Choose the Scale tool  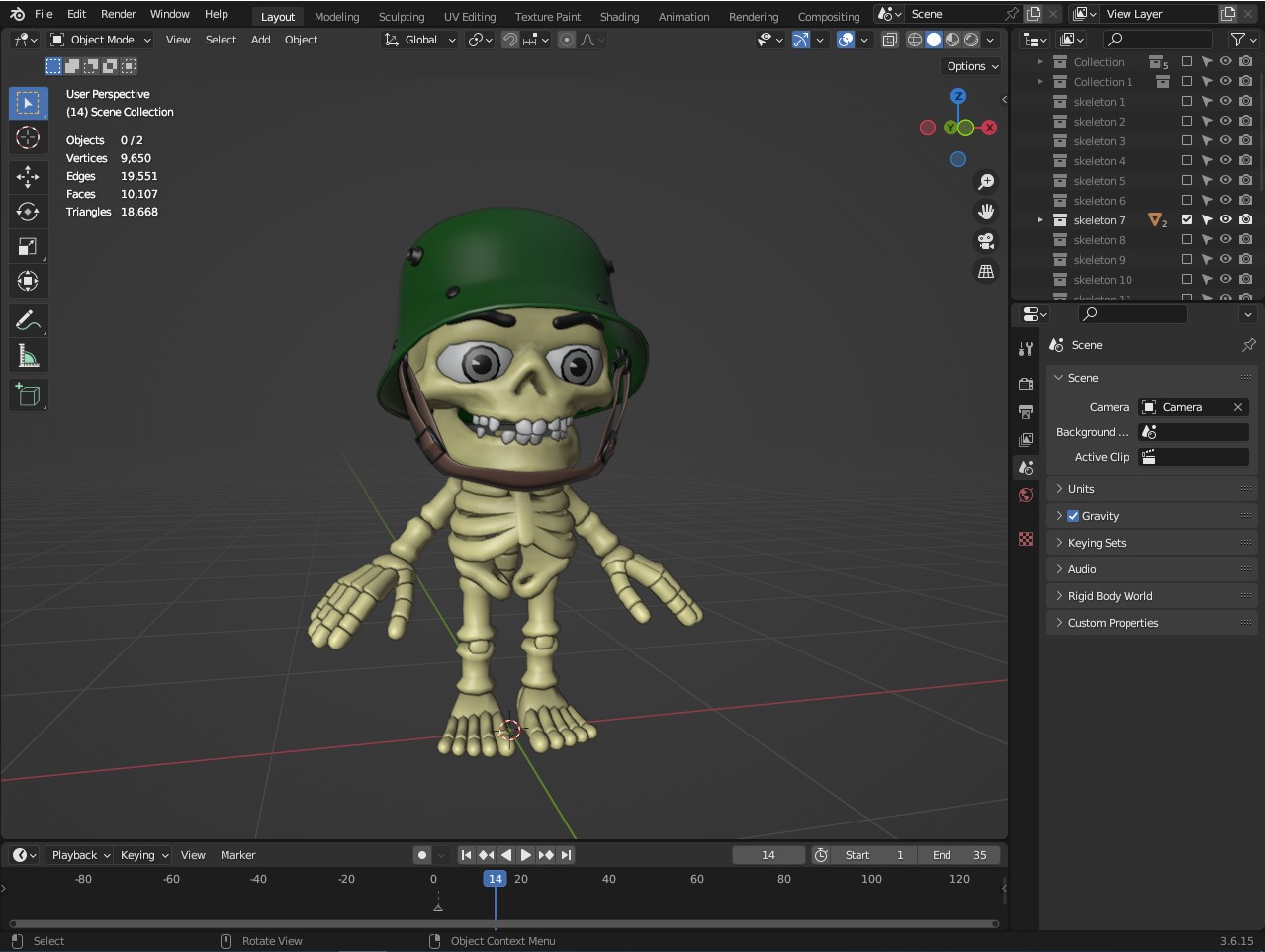point(28,246)
